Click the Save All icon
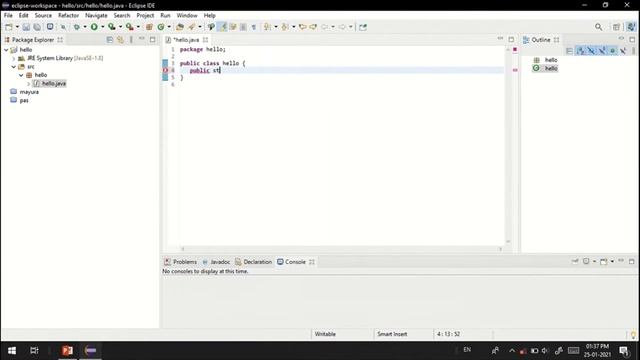Image resolution: width=640 pixels, height=360 pixels. tap(37, 27)
